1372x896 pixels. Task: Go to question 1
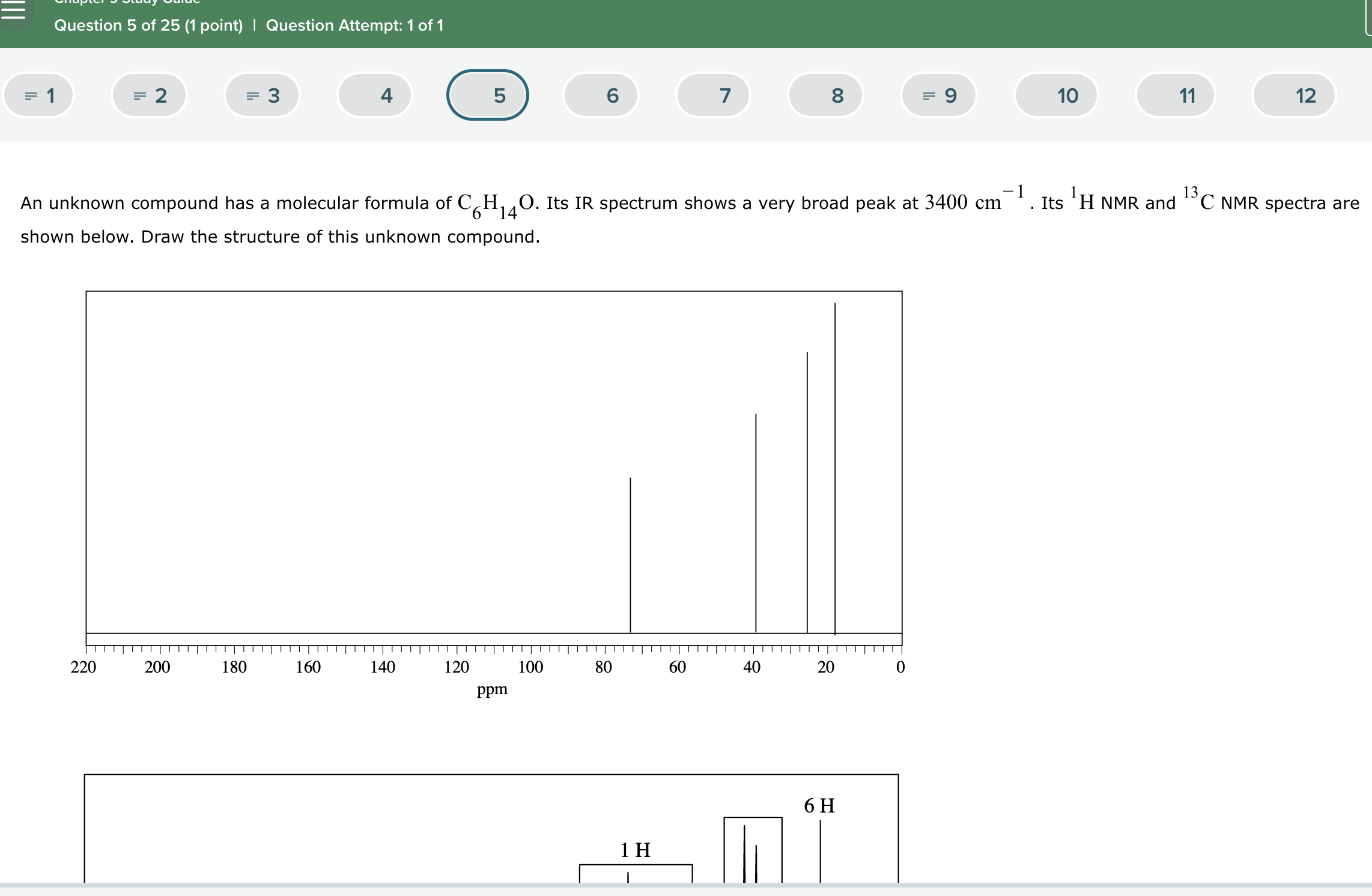click(x=39, y=95)
